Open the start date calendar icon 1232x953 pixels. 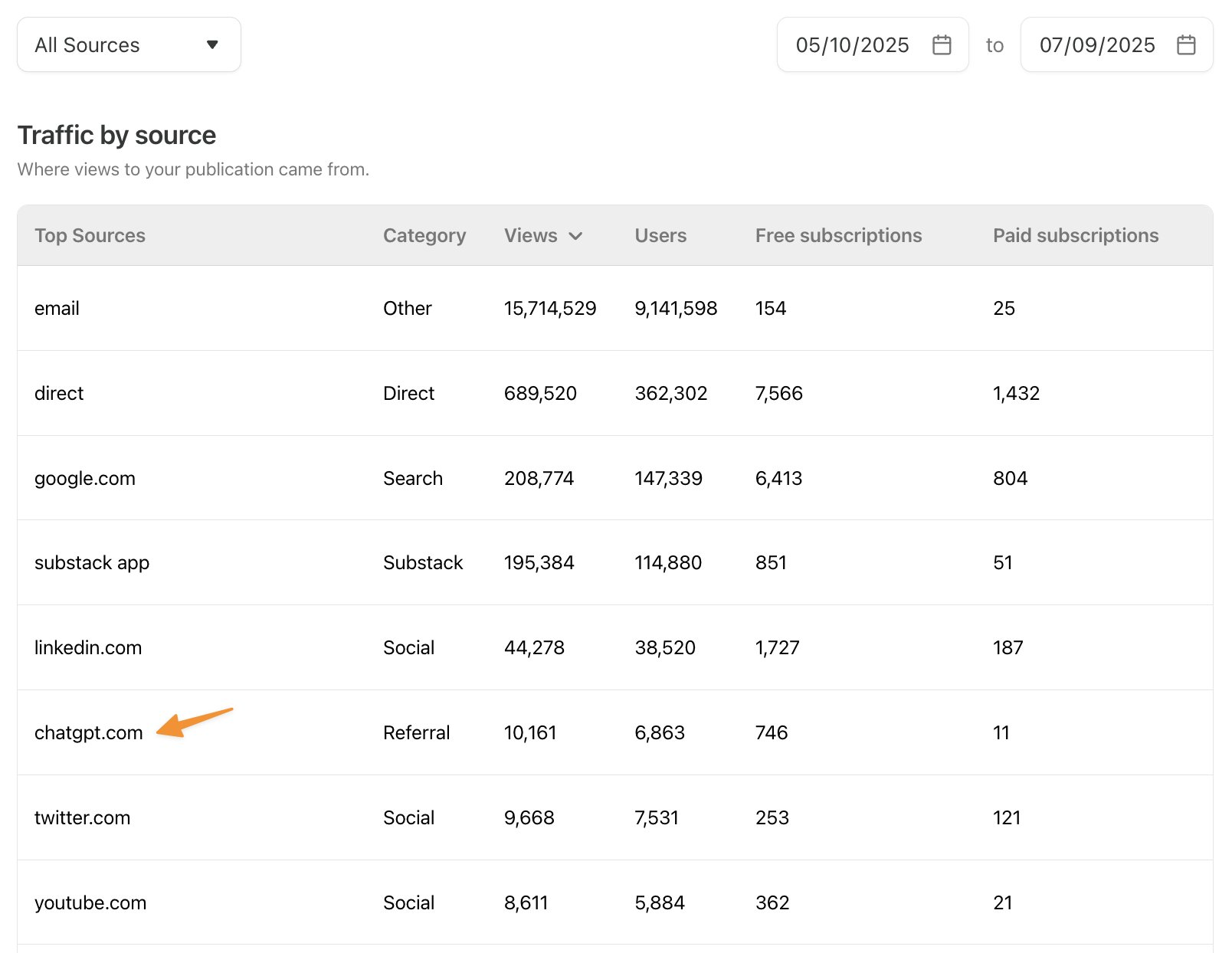click(942, 45)
